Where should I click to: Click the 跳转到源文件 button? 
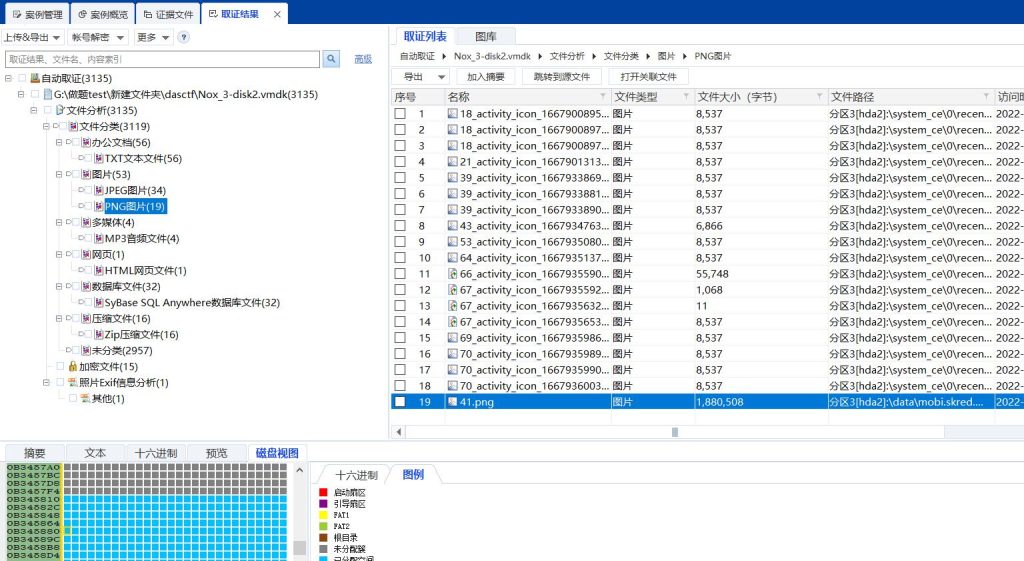click(x=561, y=77)
